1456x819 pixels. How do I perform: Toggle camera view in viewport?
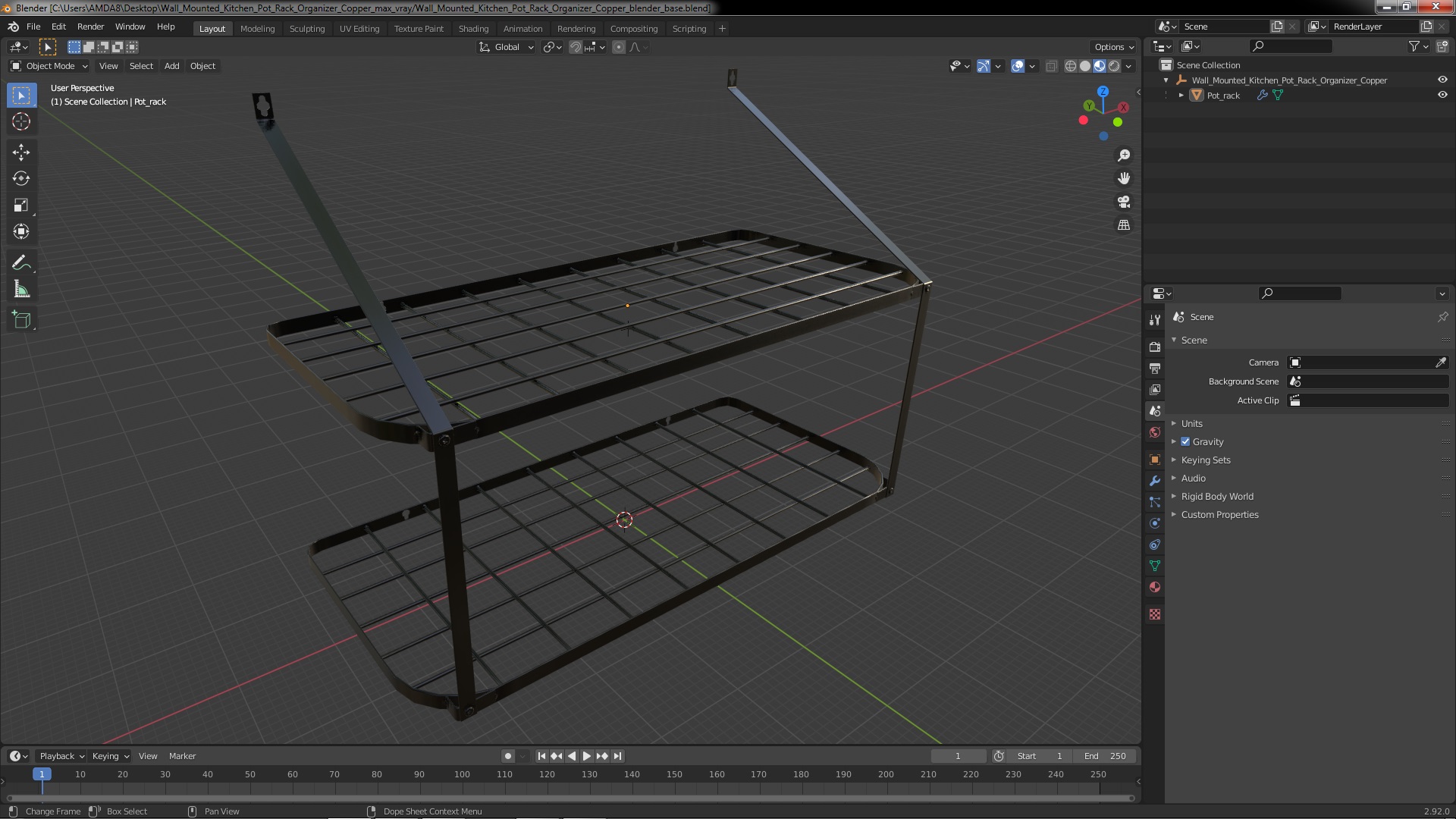tap(1124, 202)
